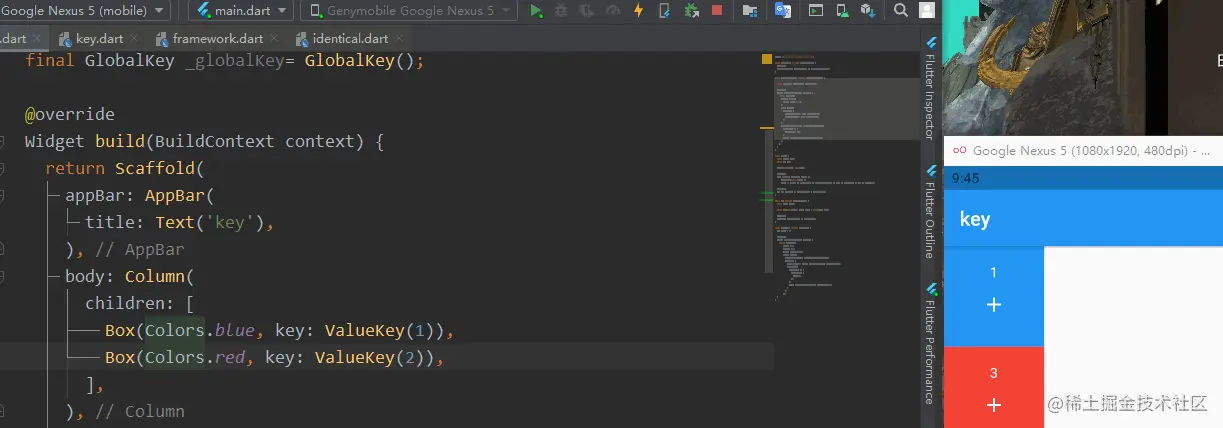Open the Genymobile Google Nexus 5 dropdown

click(x=409, y=11)
